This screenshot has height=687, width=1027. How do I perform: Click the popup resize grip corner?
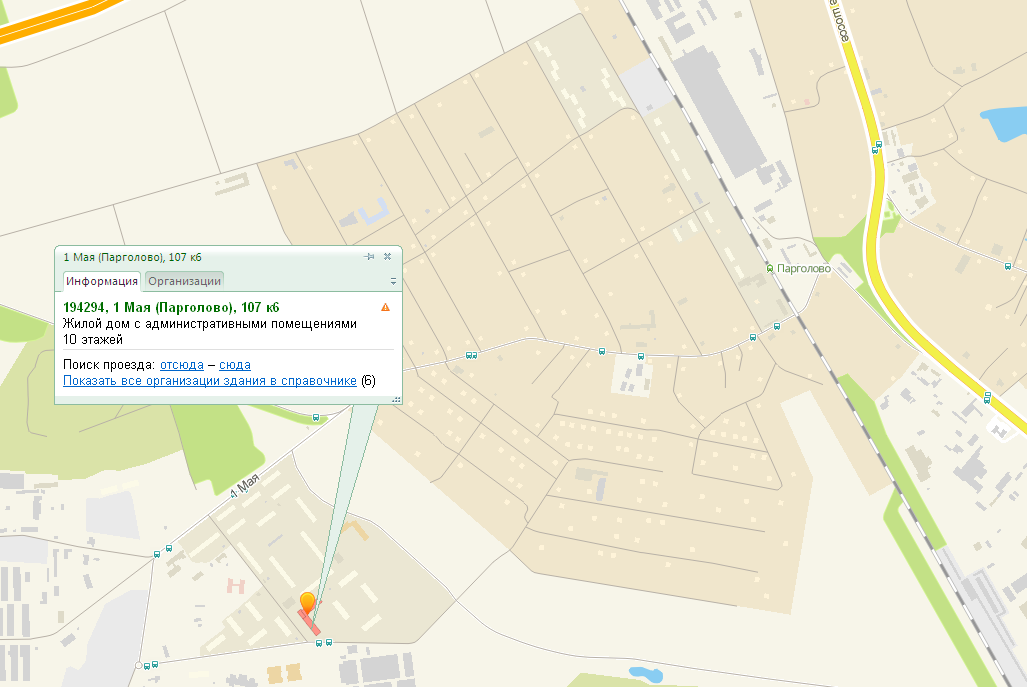point(396,399)
